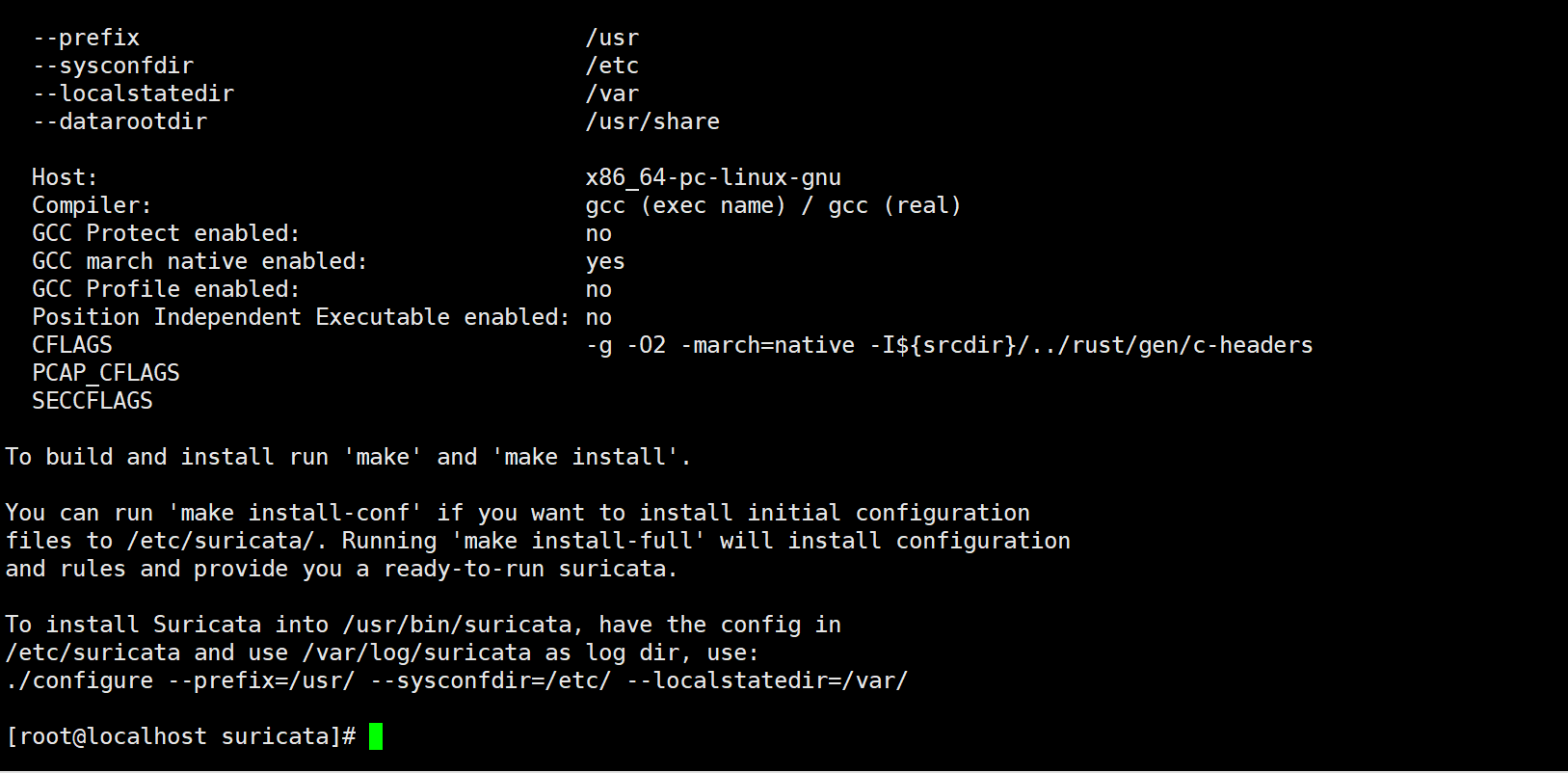Screen dimensions: 1568x773
Task: Click the --localstatedir option label
Action: pos(133,93)
